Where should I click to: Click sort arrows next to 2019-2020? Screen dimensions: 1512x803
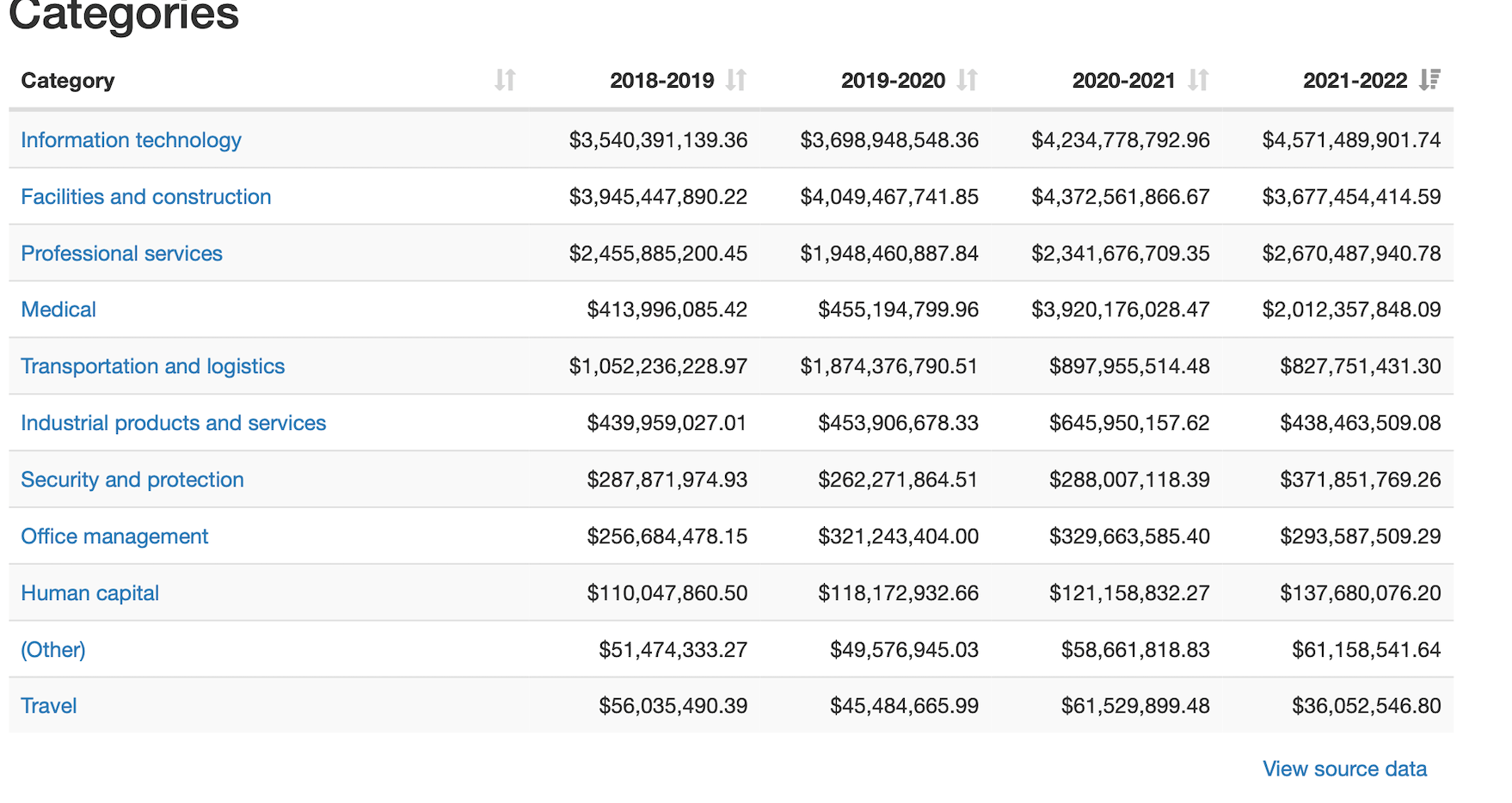tap(968, 80)
